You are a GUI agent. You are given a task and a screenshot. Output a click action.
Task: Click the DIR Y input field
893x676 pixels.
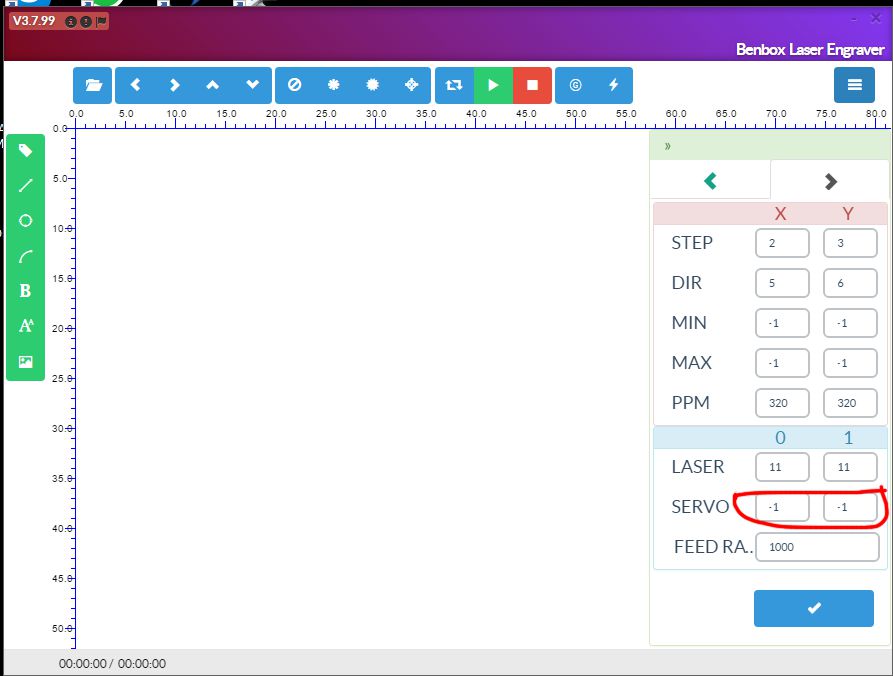tap(850, 283)
